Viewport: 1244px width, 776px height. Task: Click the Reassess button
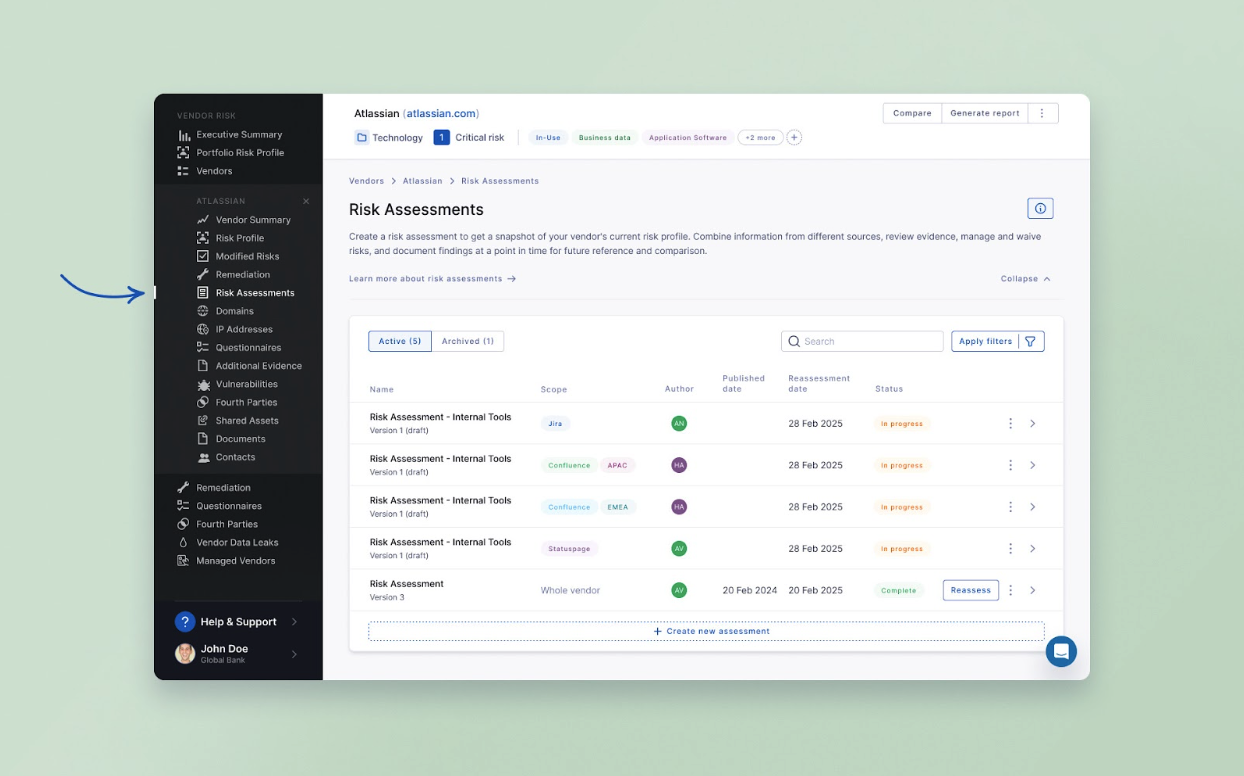pos(970,590)
